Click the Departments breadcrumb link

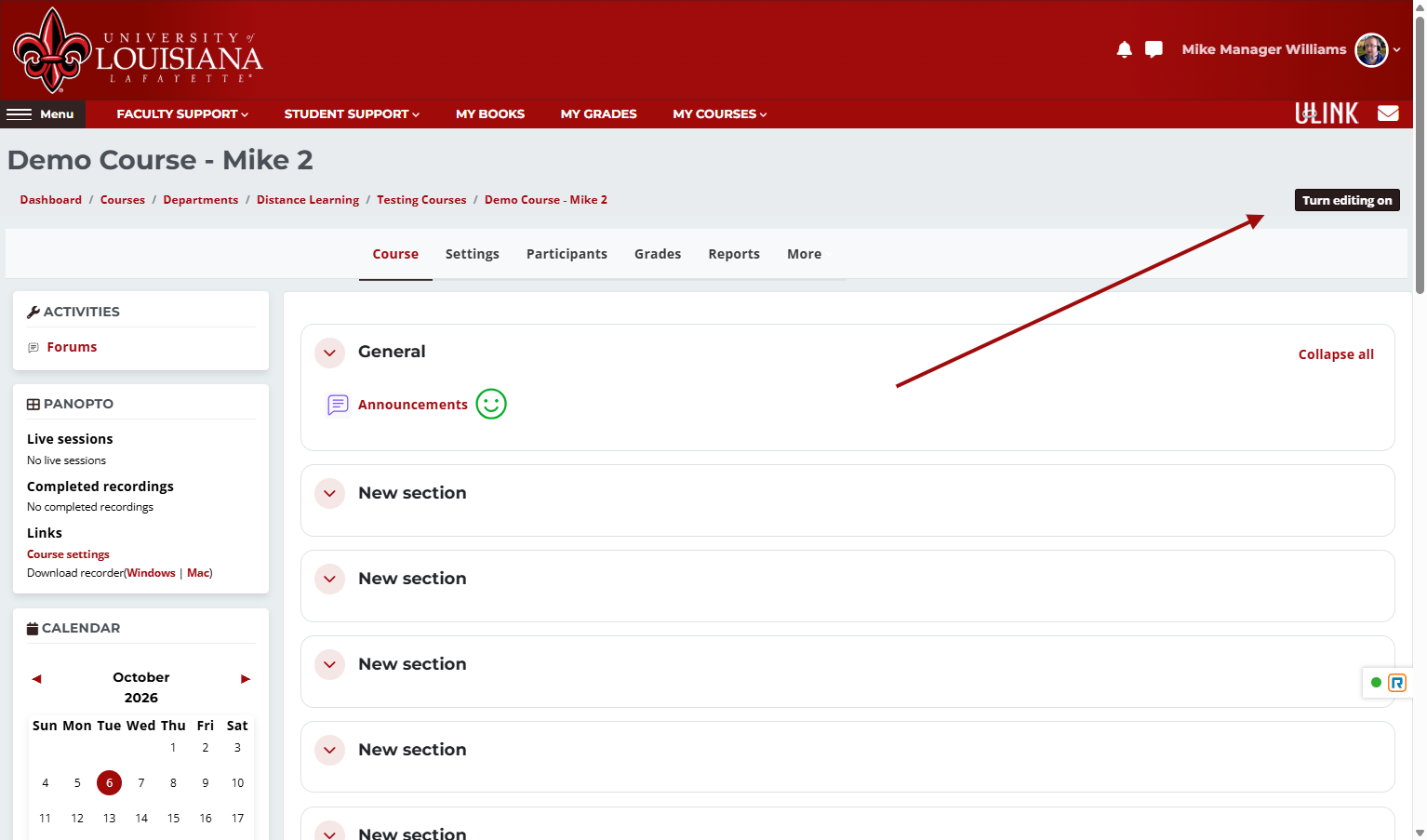pyautogui.click(x=201, y=200)
